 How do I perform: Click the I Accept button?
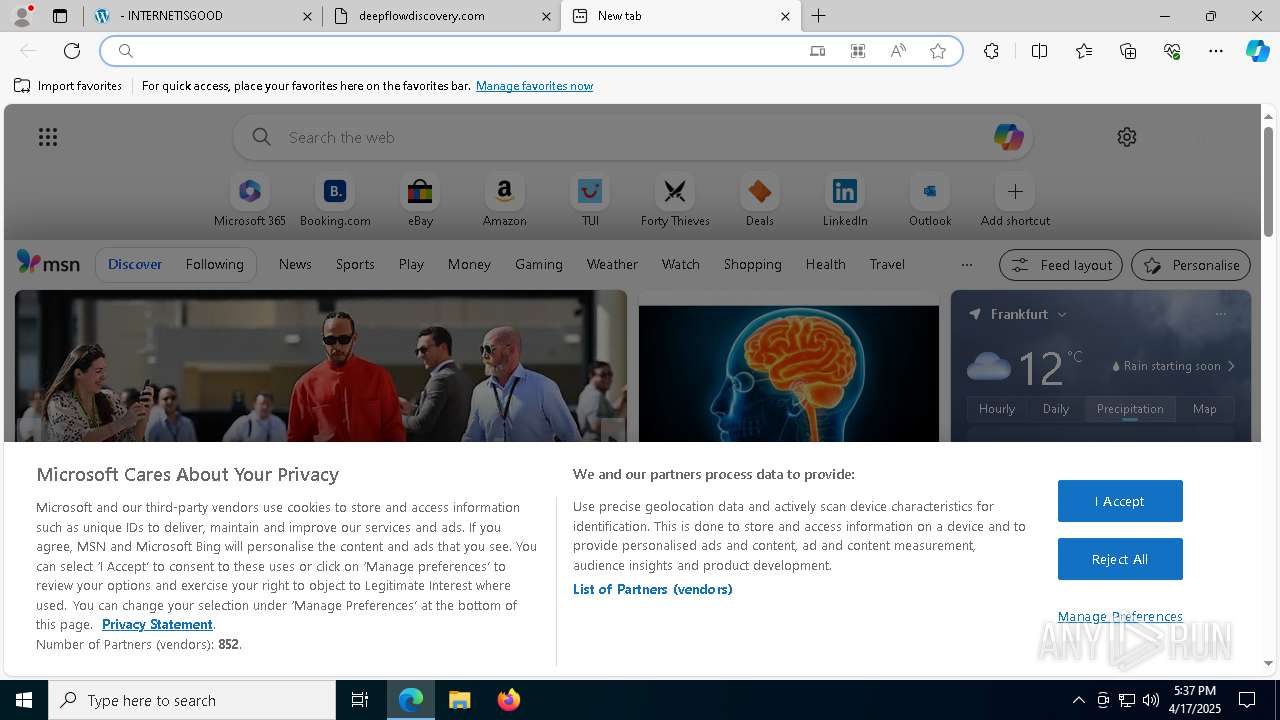(1120, 501)
